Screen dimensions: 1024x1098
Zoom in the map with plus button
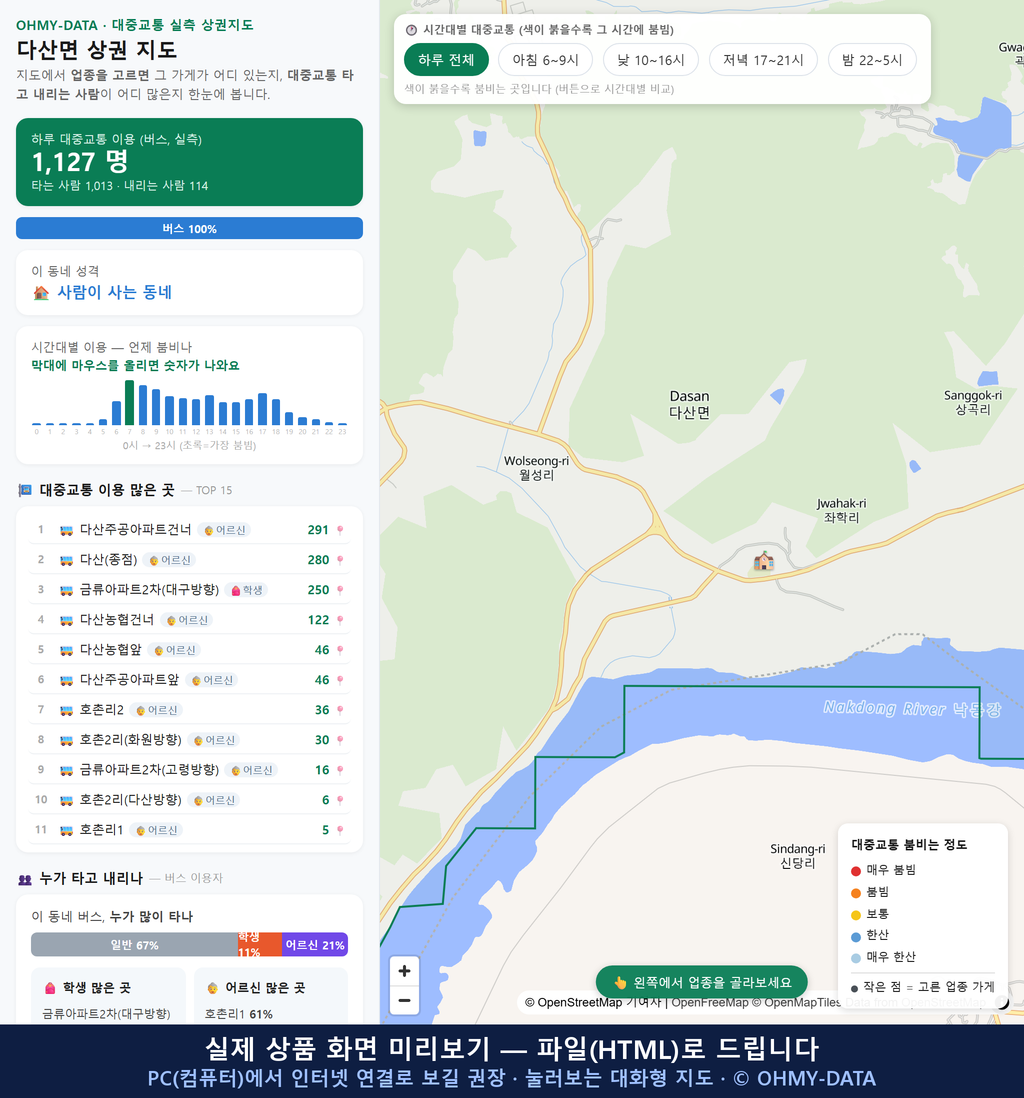point(404,971)
